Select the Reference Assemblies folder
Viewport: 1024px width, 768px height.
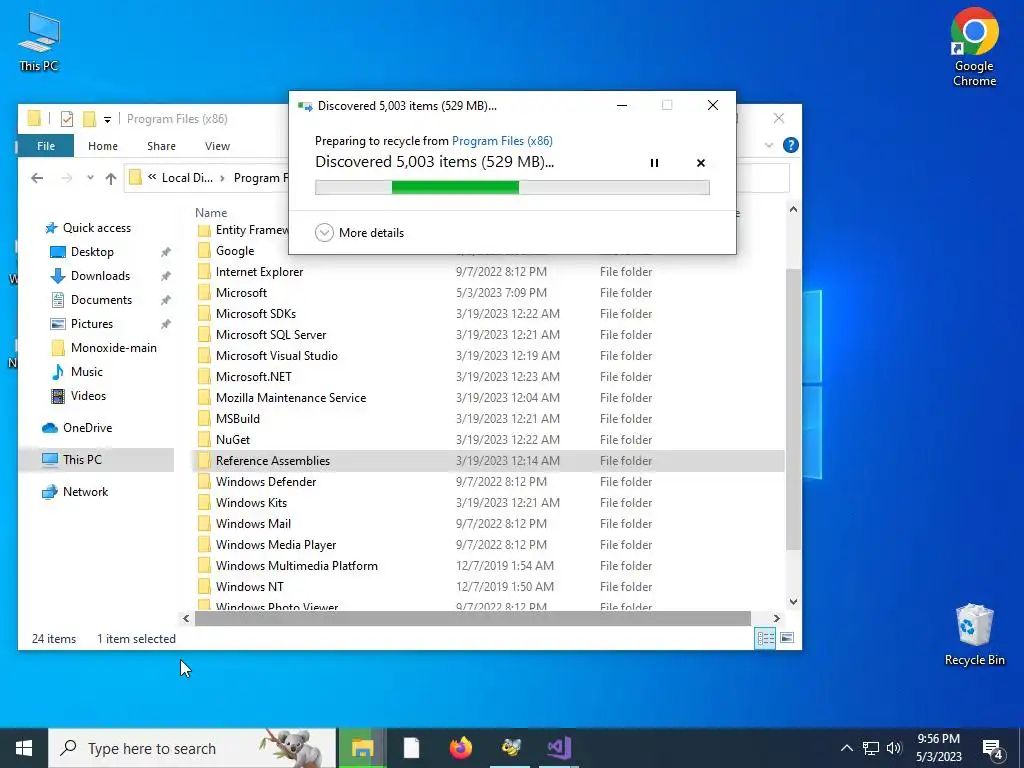point(272,460)
